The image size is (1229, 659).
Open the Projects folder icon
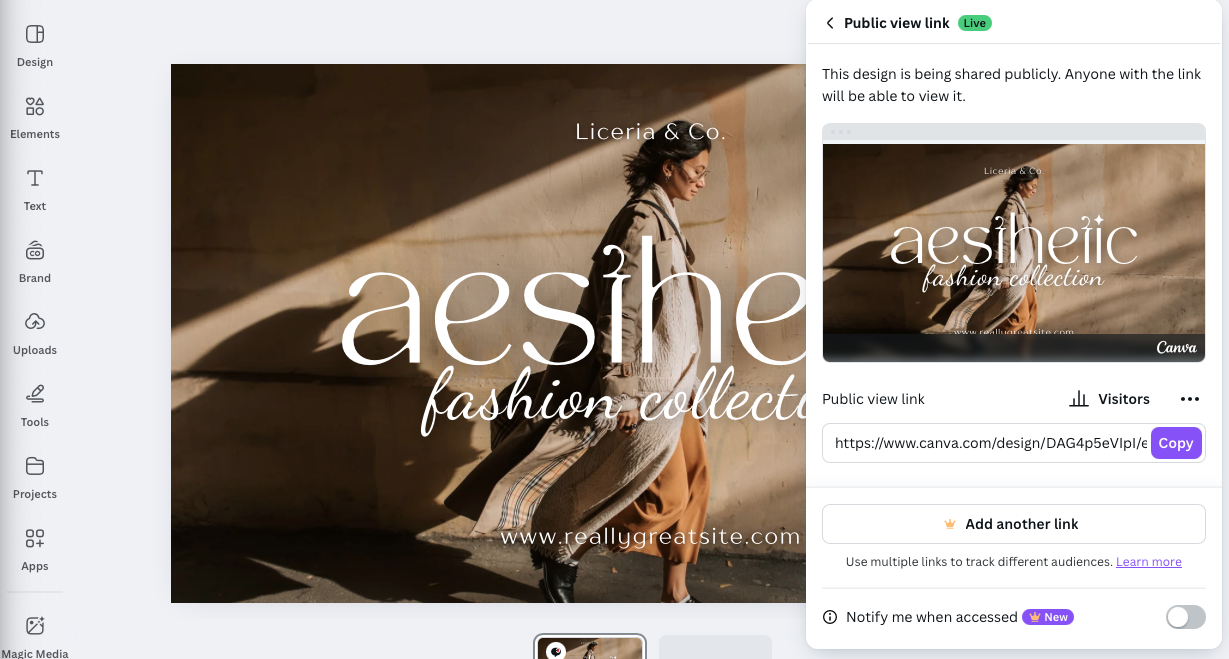[35, 467]
